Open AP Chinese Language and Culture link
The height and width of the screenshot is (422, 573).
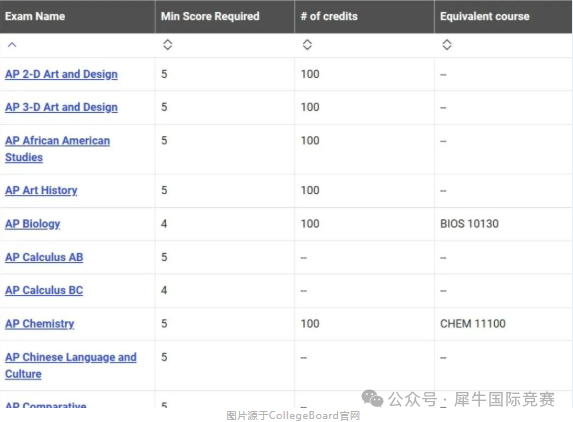click(x=71, y=365)
